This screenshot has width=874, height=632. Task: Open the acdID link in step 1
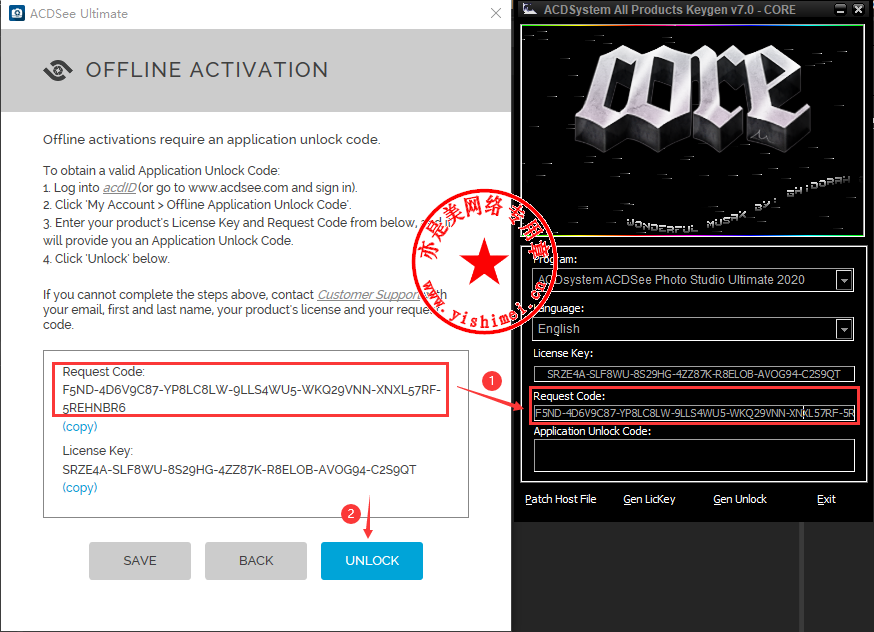click(x=120, y=188)
